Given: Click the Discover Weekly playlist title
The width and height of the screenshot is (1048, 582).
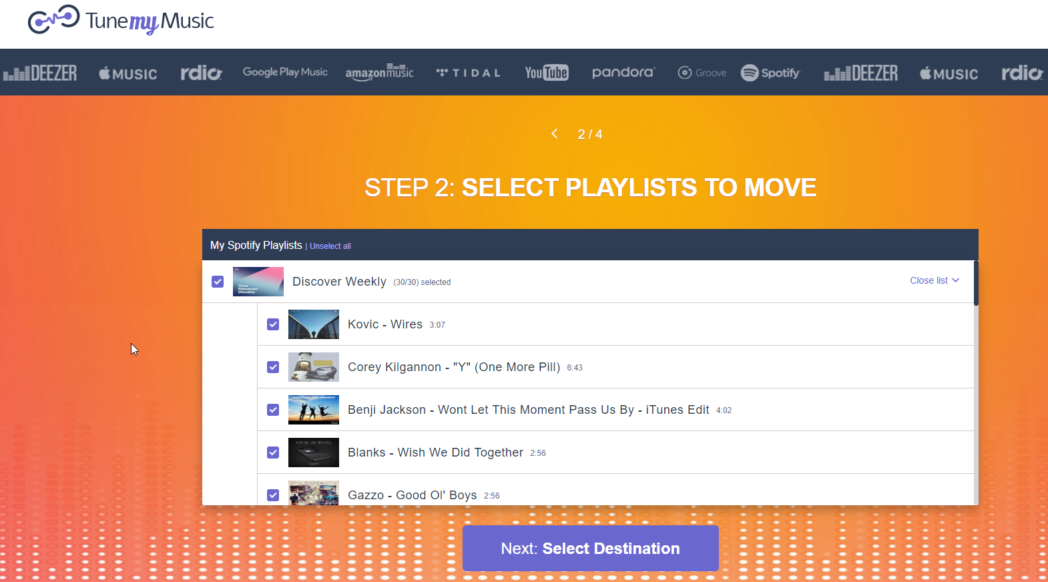Looking at the screenshot, I should (339, 281).
